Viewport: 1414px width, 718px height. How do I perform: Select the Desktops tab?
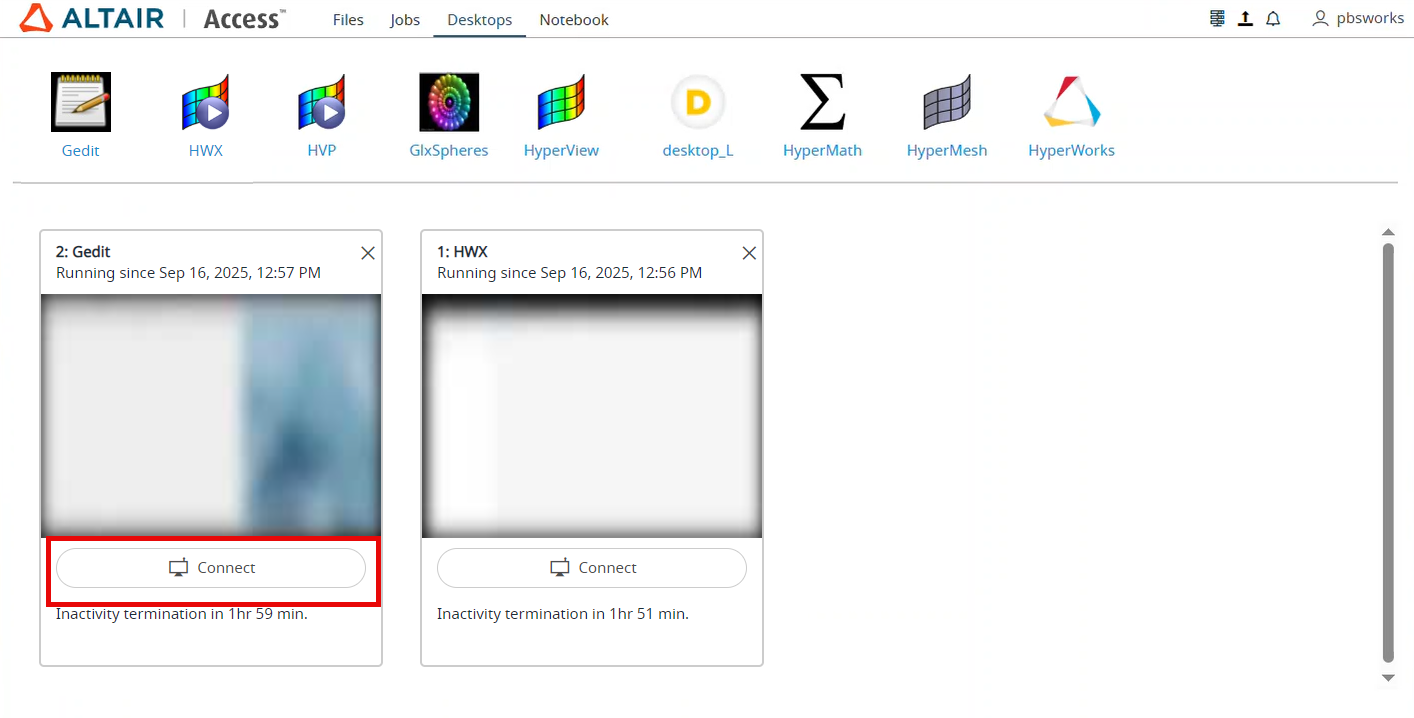480,19
